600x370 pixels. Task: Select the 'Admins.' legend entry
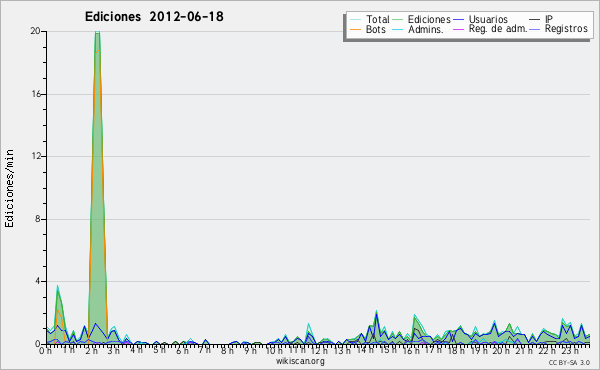tap(426, 29)
